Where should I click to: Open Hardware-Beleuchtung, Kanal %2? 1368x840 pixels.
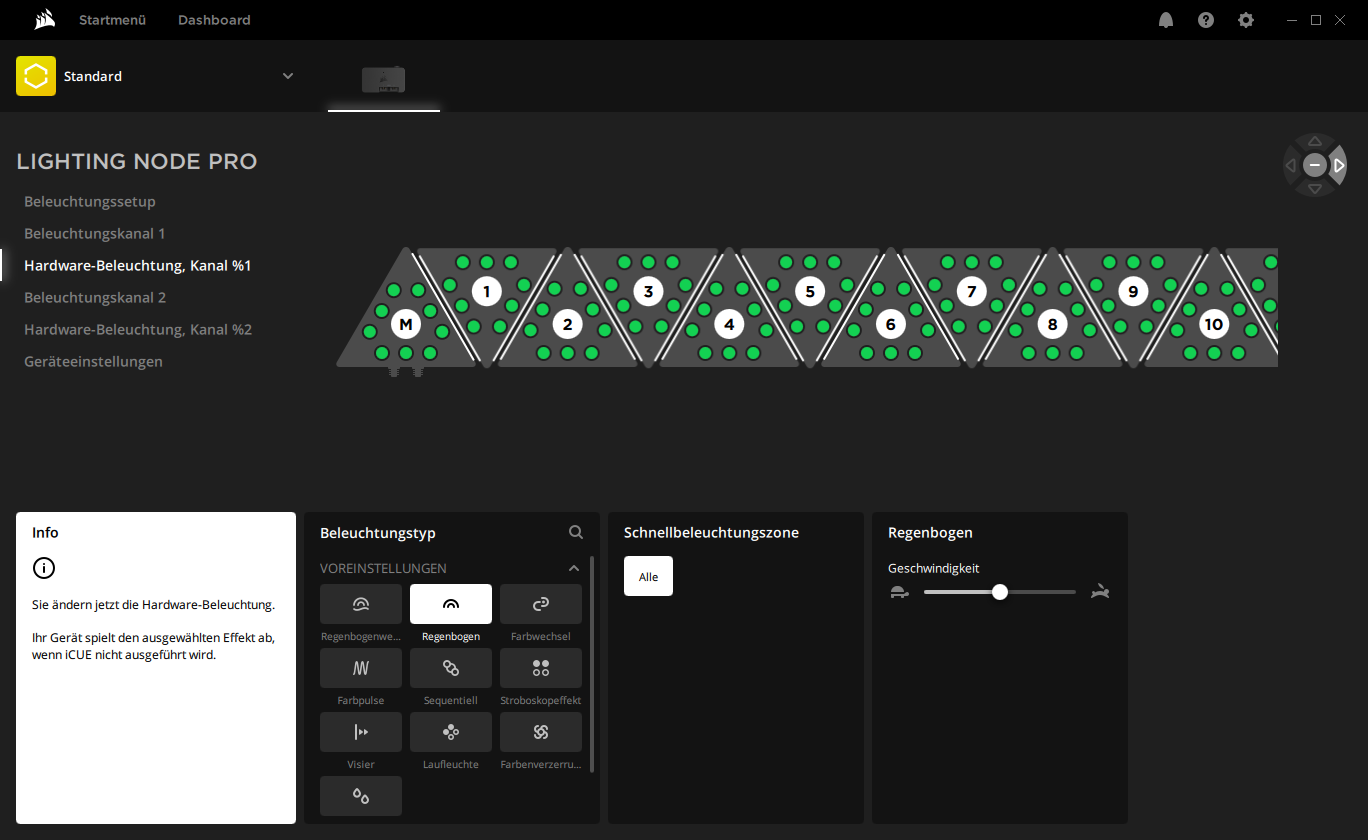[x=138, y=329]
